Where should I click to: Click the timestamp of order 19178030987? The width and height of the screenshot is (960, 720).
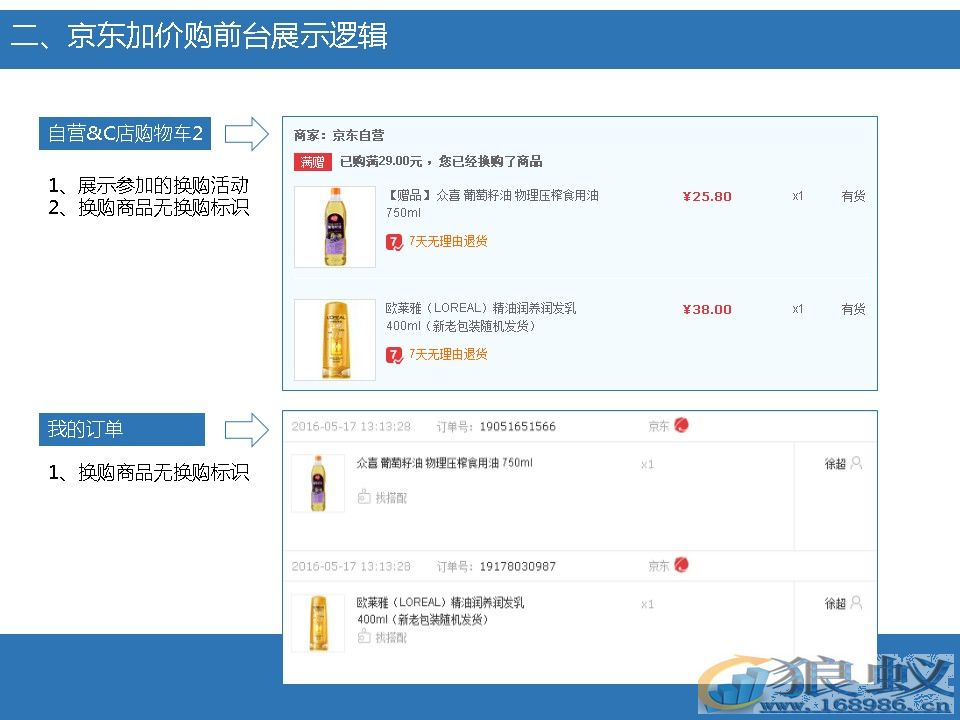[351, 567]
